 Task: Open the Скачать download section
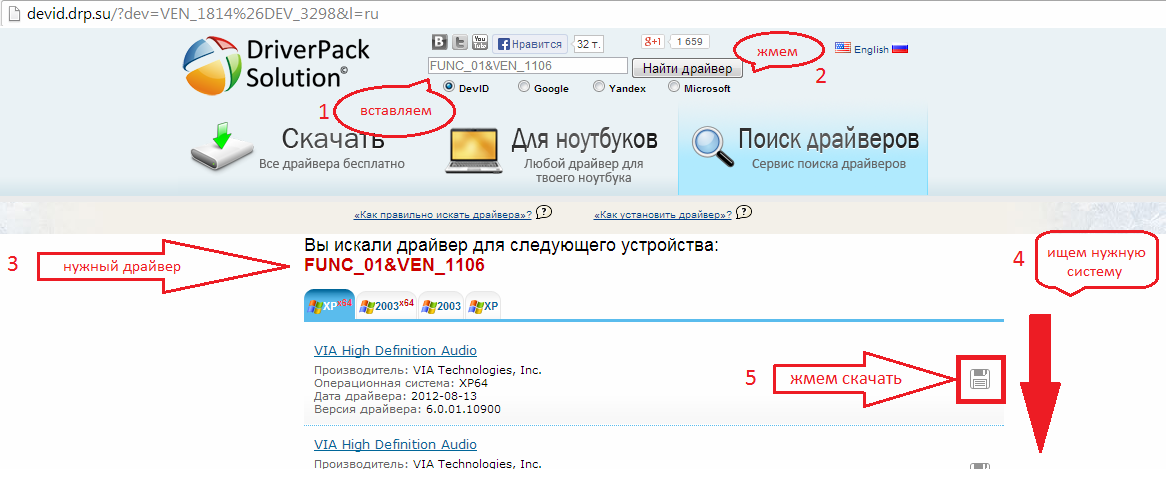pyautogui.click(x=332, y=139)
